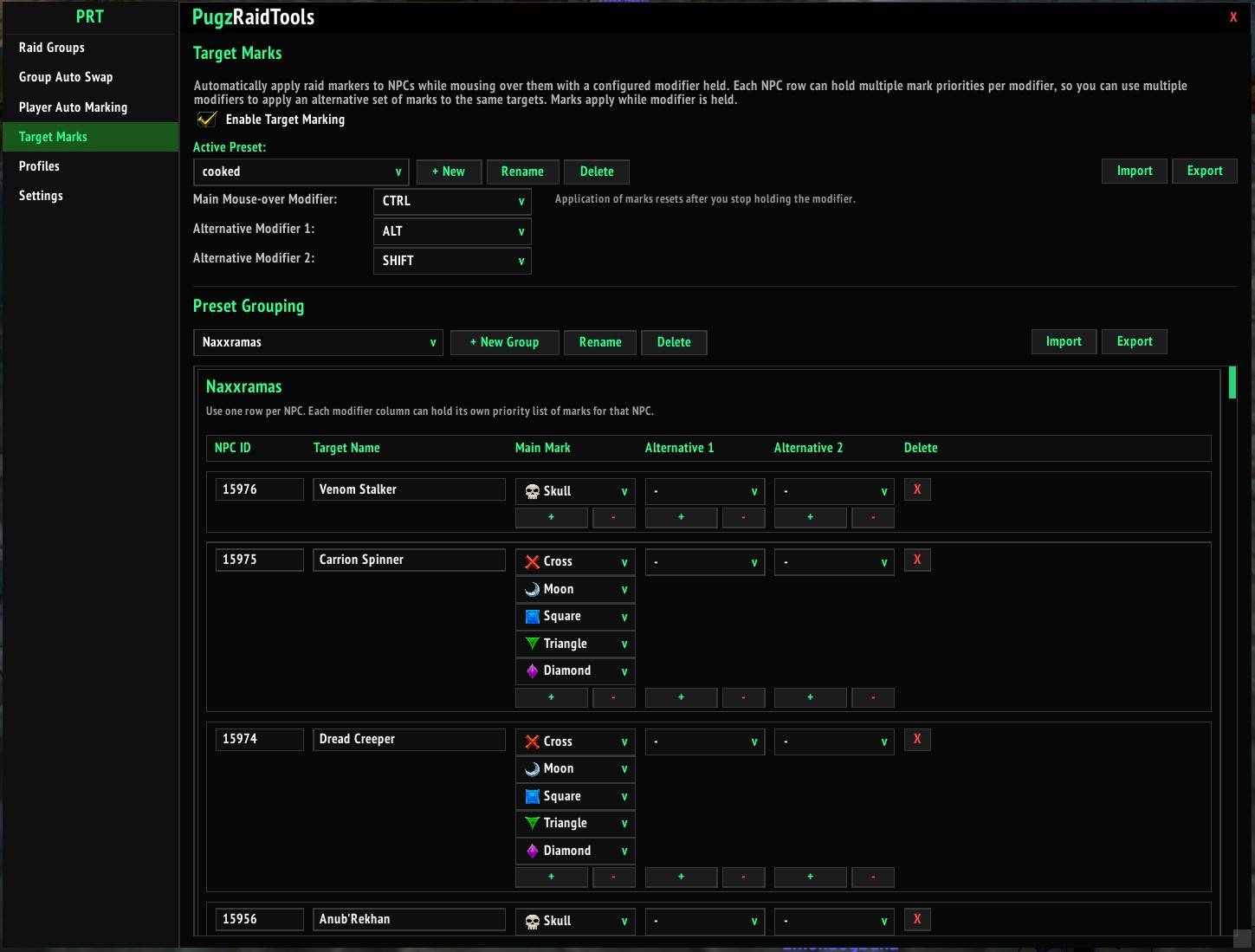The height and width of the screenshot is (952, 1255).
Task: Create a group with + New Group
Action: point(504,342)
